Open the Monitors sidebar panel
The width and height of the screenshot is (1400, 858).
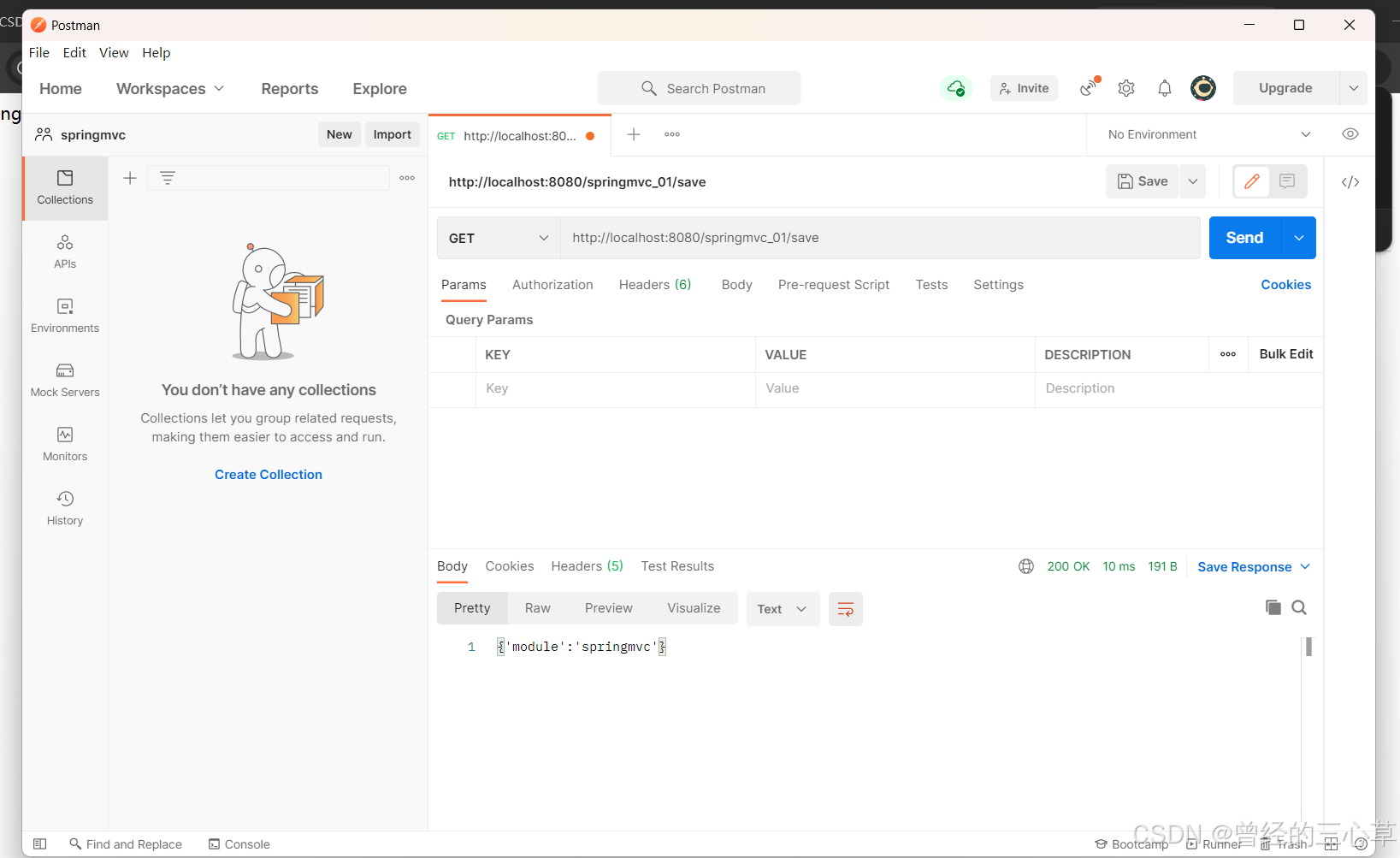coord(65,444)
